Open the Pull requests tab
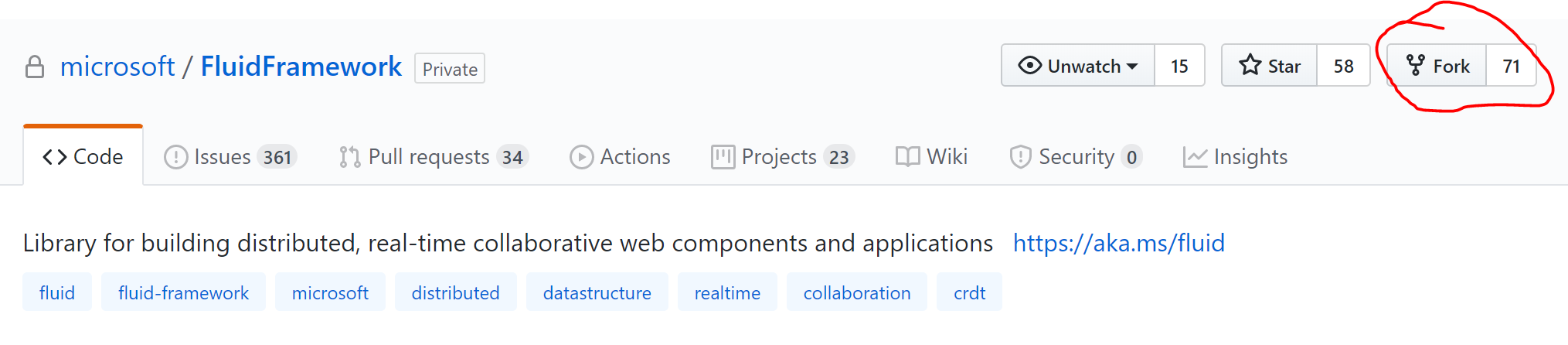 pos(434,157)
